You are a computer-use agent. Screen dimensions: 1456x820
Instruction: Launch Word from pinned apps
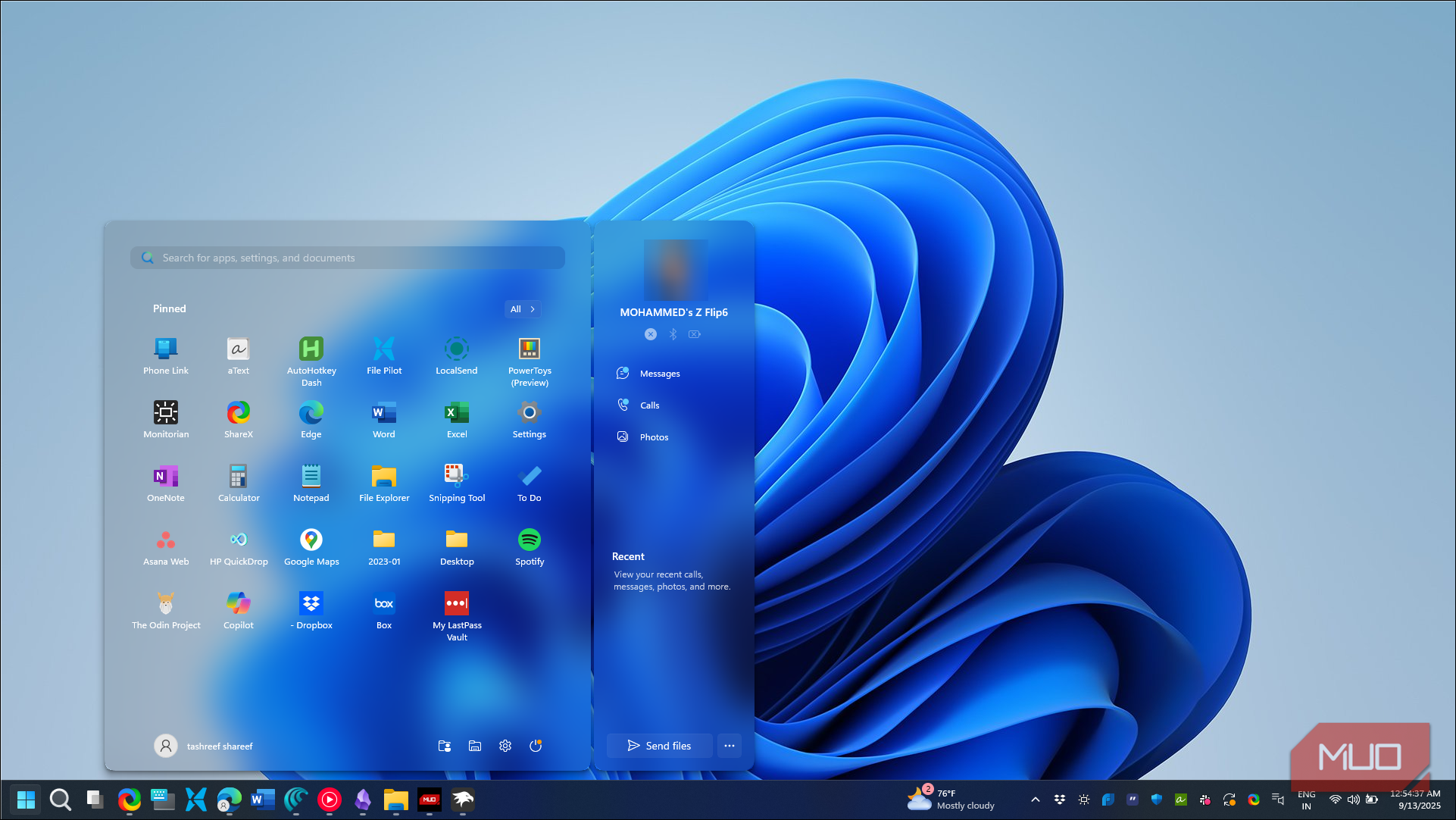pos(384,420)
